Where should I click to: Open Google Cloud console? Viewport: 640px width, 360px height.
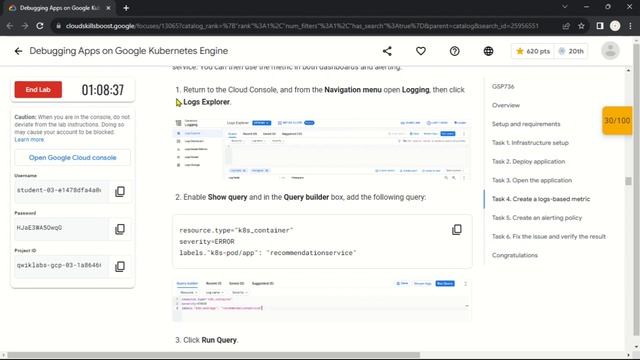click(73, 158)
